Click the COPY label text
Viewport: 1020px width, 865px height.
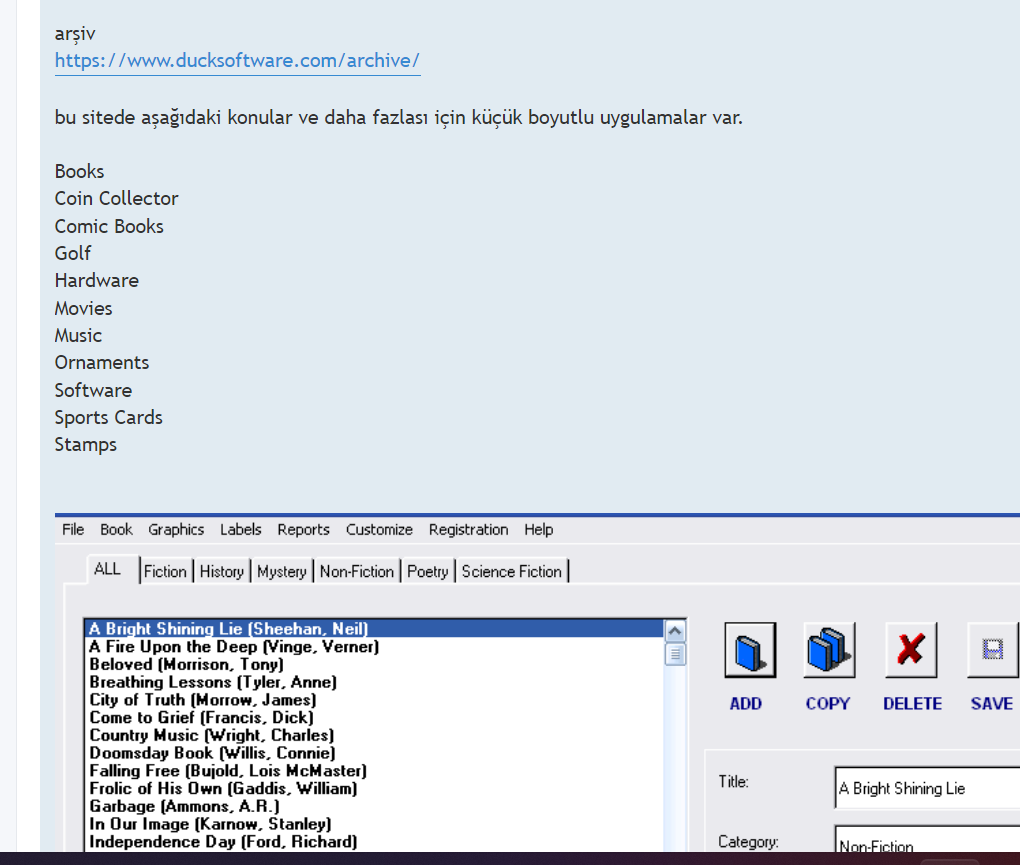point(828,704)
